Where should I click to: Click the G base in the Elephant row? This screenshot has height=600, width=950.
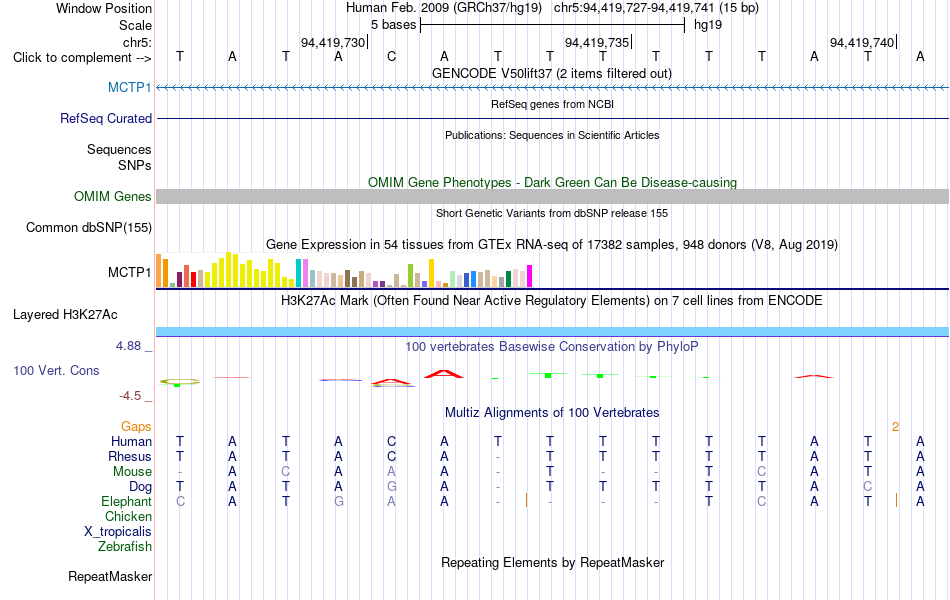[x=339, y=502]
